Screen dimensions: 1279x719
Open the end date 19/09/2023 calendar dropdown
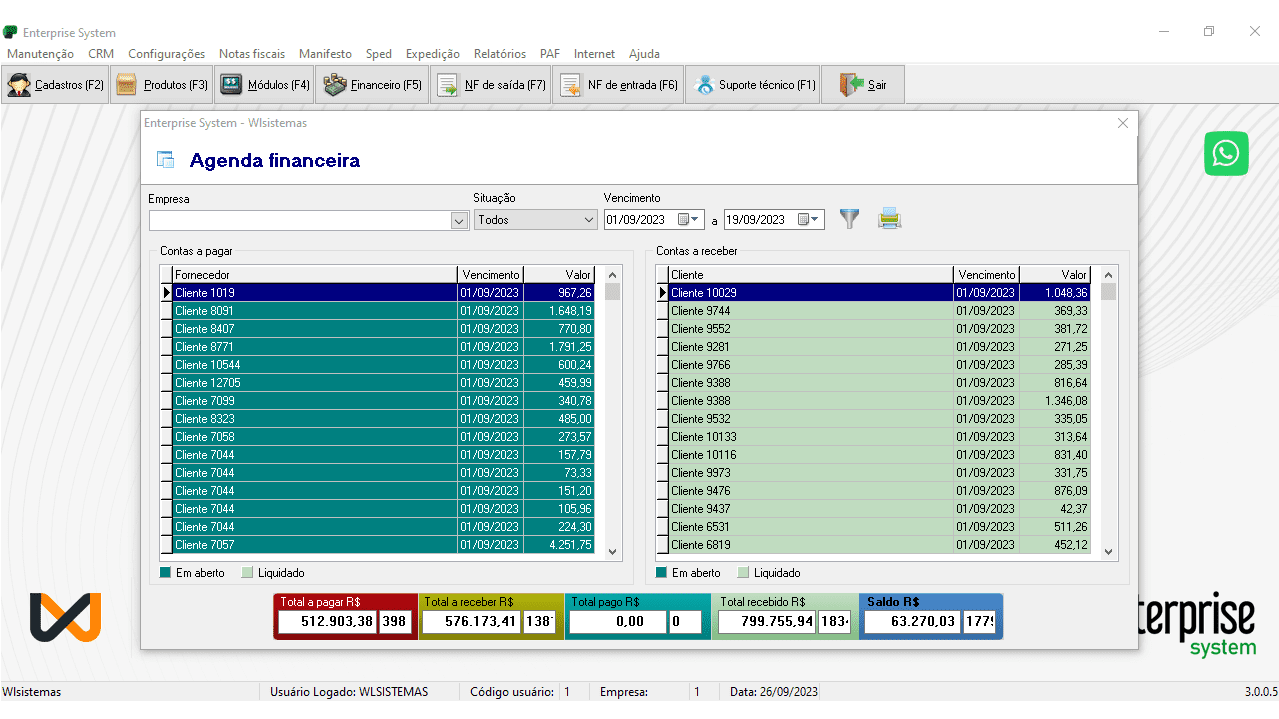[810, 220]
